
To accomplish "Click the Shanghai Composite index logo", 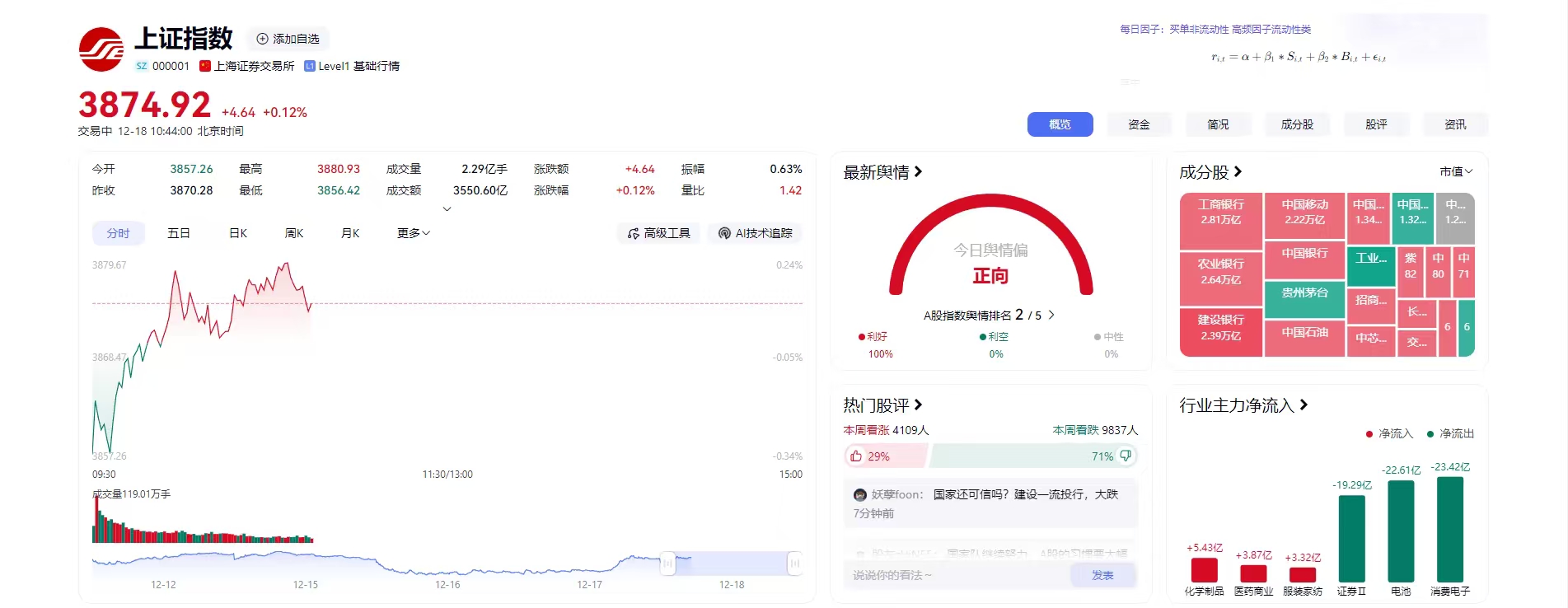I will [x=101, y=49].
